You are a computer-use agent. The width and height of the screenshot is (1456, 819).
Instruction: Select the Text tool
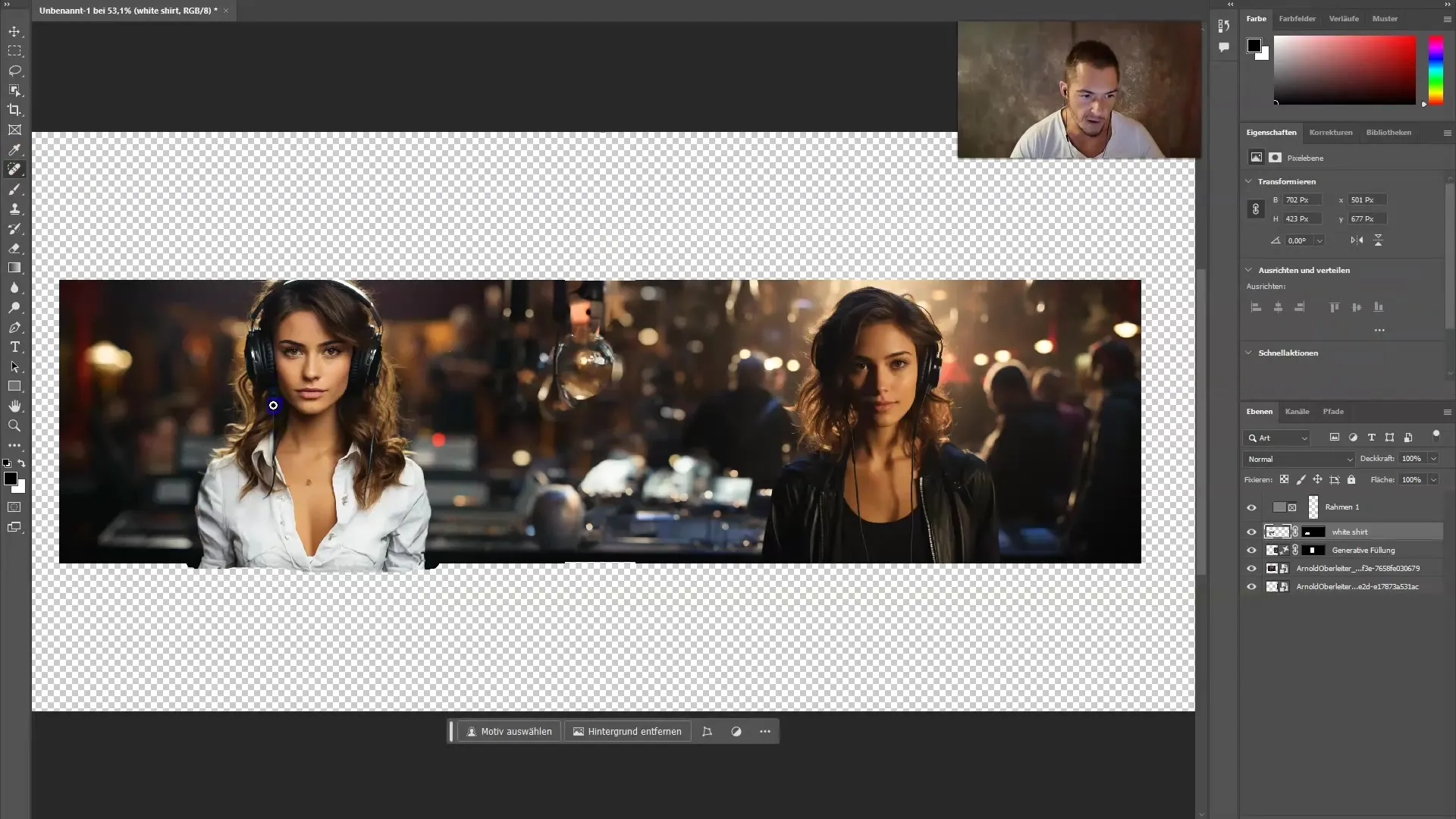[14, 347]
